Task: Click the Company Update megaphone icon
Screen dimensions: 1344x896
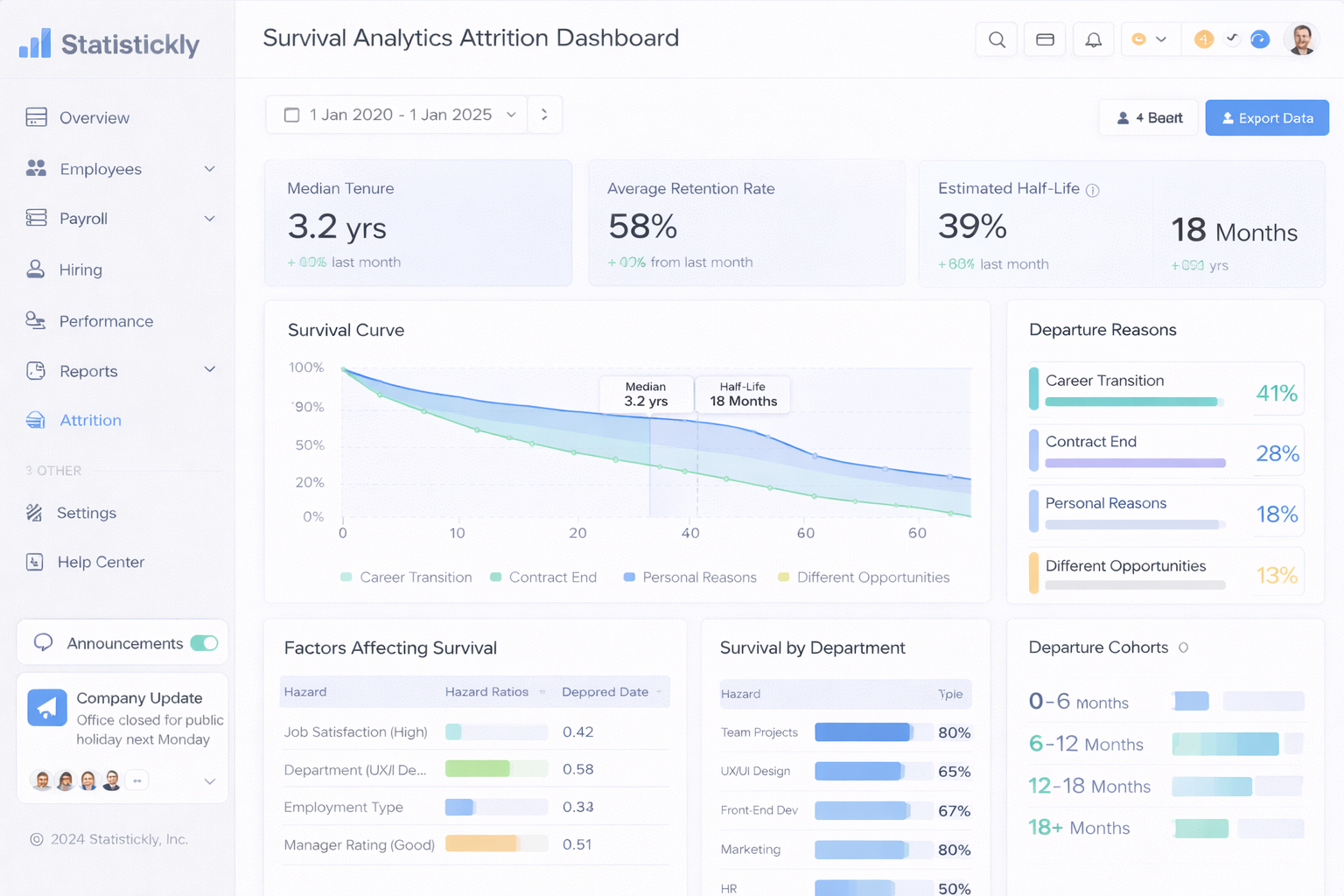Action: pos(47,707)
